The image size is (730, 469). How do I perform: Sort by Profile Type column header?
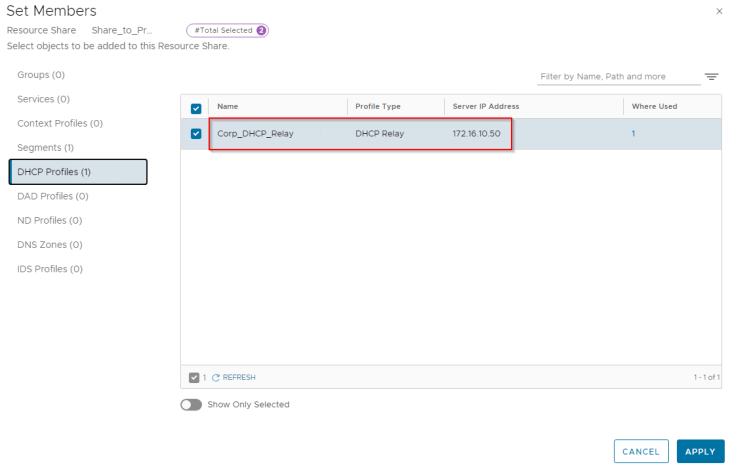(378, 107)
